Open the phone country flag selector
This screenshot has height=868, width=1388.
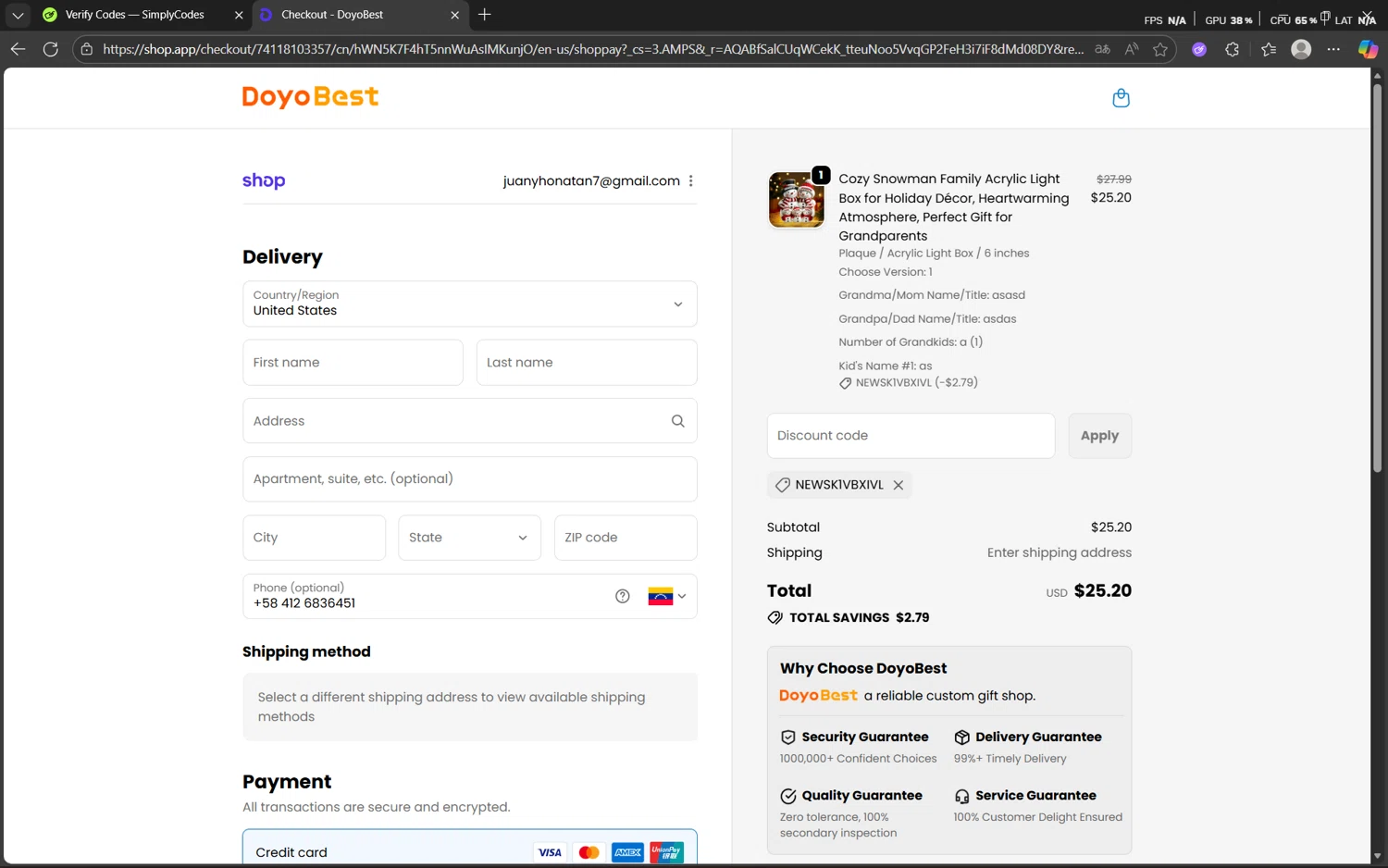coord(667,596)
